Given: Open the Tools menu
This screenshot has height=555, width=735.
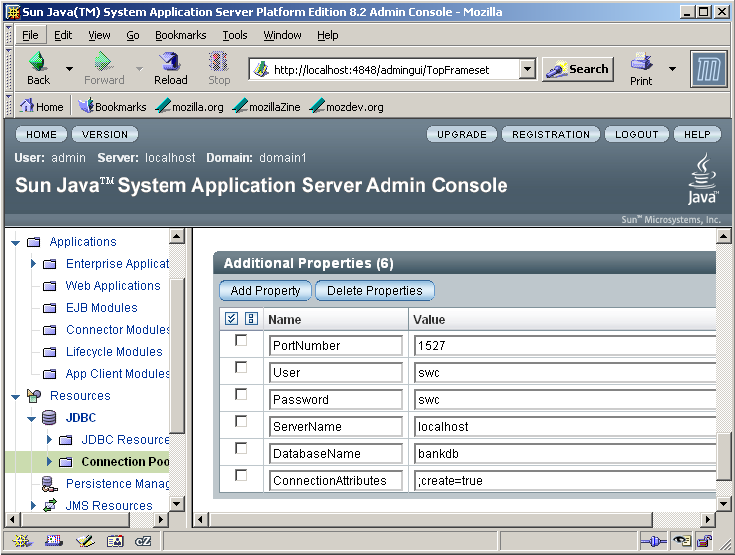Looking at the screenshot, I should pyautogui.click(x=235, y=35).
